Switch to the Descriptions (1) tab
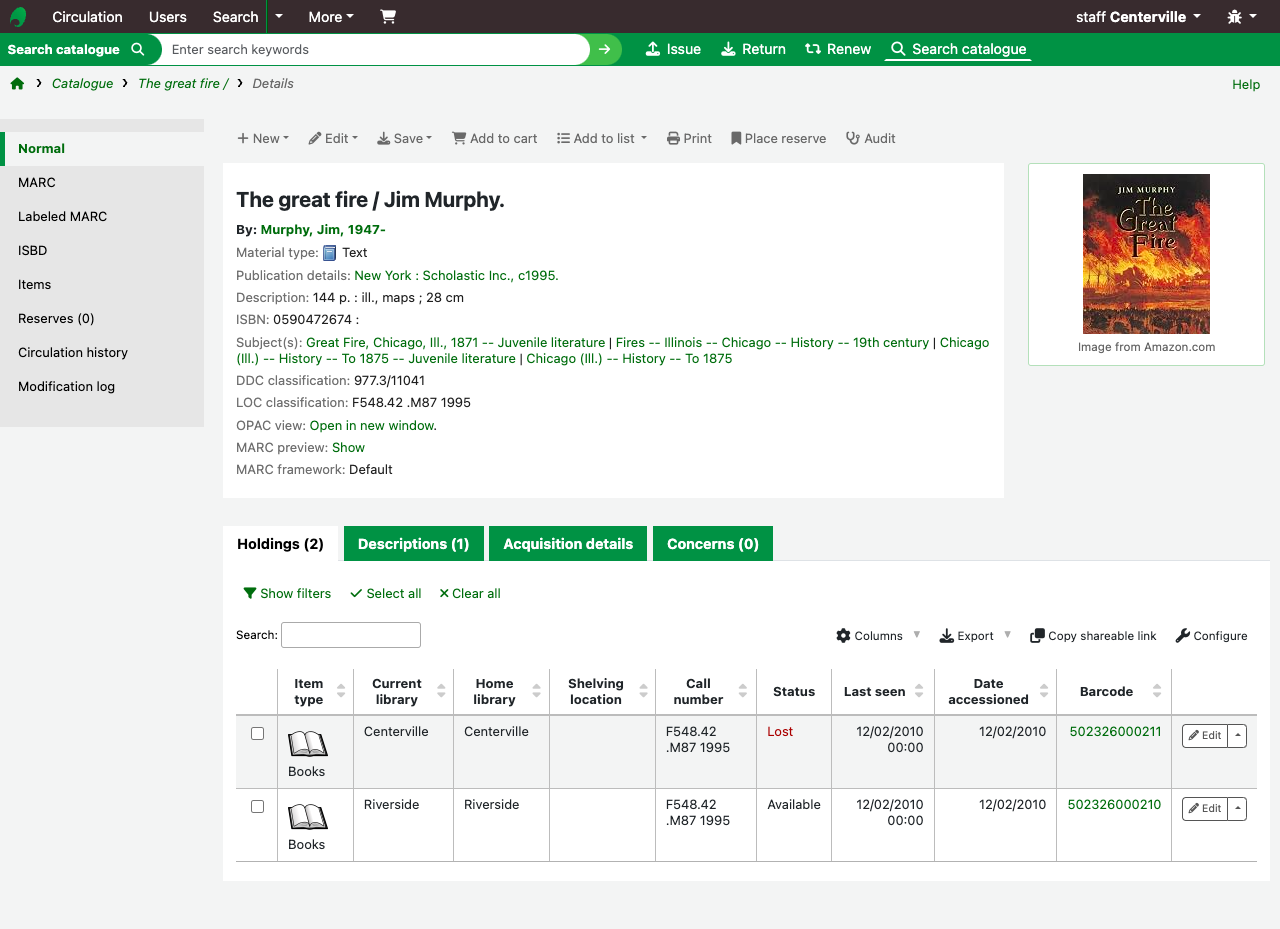The image size is (1280, 929). pyautogui.click(x=414, y=544)
